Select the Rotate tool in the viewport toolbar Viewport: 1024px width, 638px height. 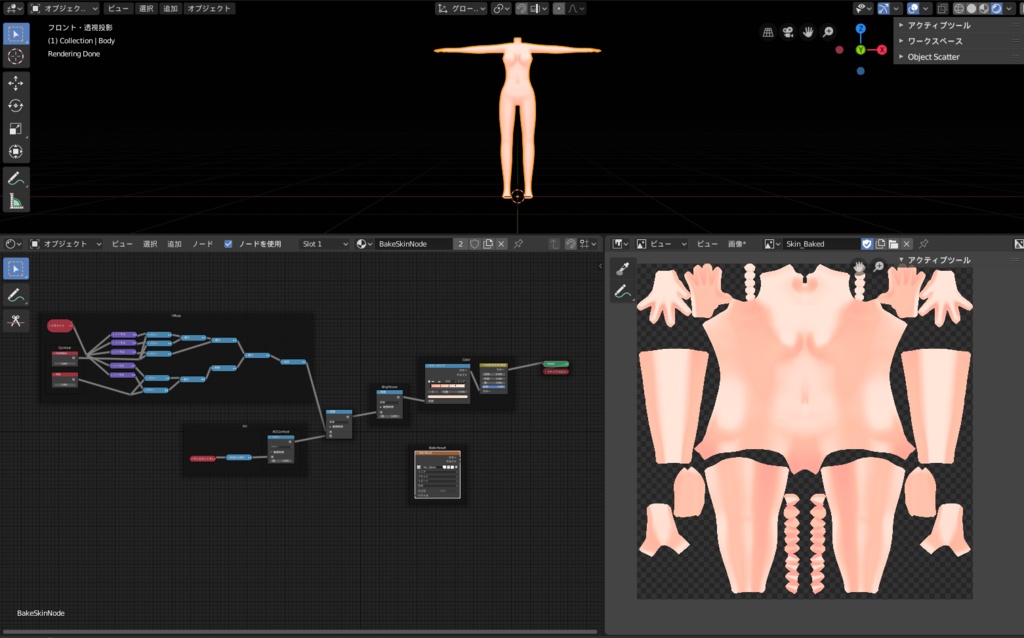pyautogui.click(x=14, y=105)
